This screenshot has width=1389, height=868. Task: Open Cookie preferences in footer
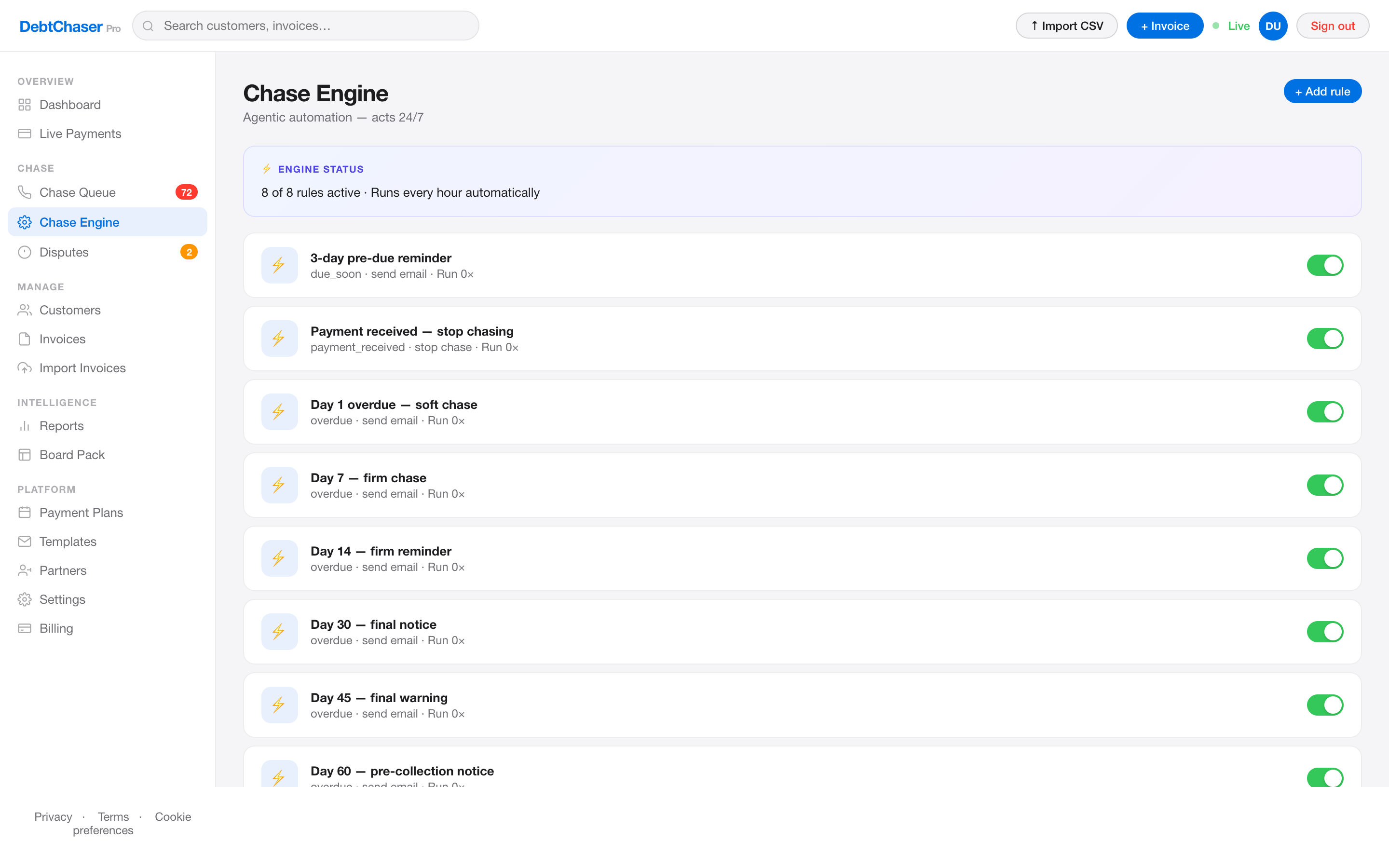tap(132, 823)
